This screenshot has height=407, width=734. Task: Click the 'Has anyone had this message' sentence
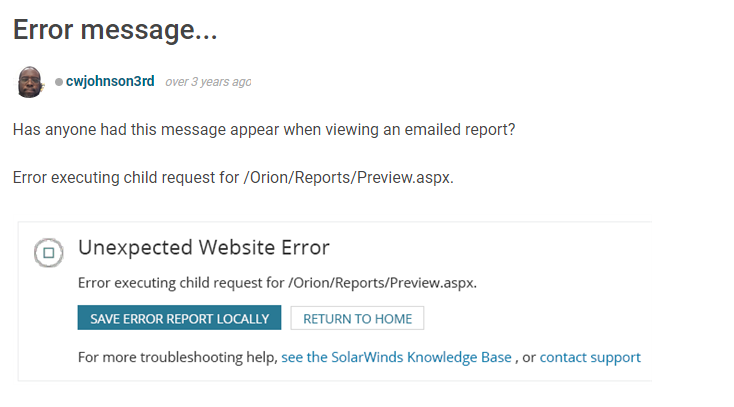[x=264, y=129]
